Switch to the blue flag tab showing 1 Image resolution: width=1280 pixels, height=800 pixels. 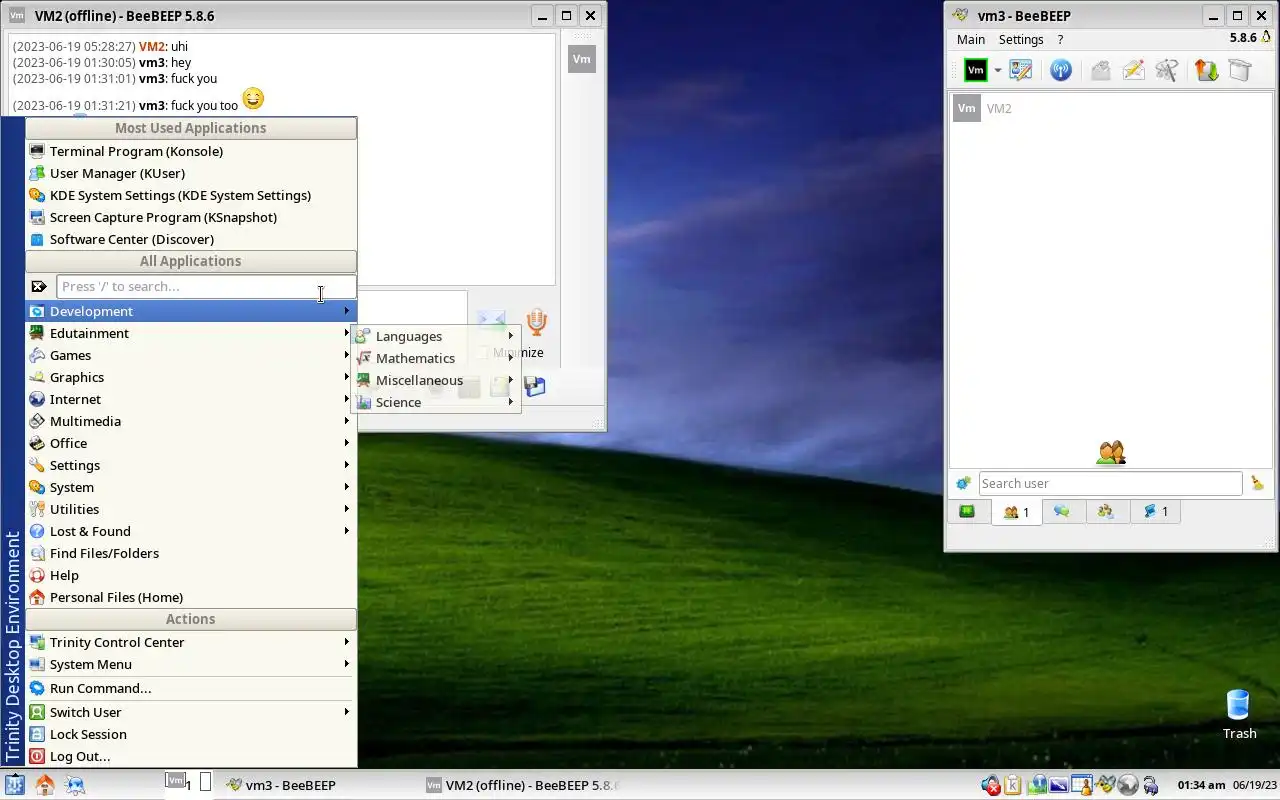coord(1156,511)
